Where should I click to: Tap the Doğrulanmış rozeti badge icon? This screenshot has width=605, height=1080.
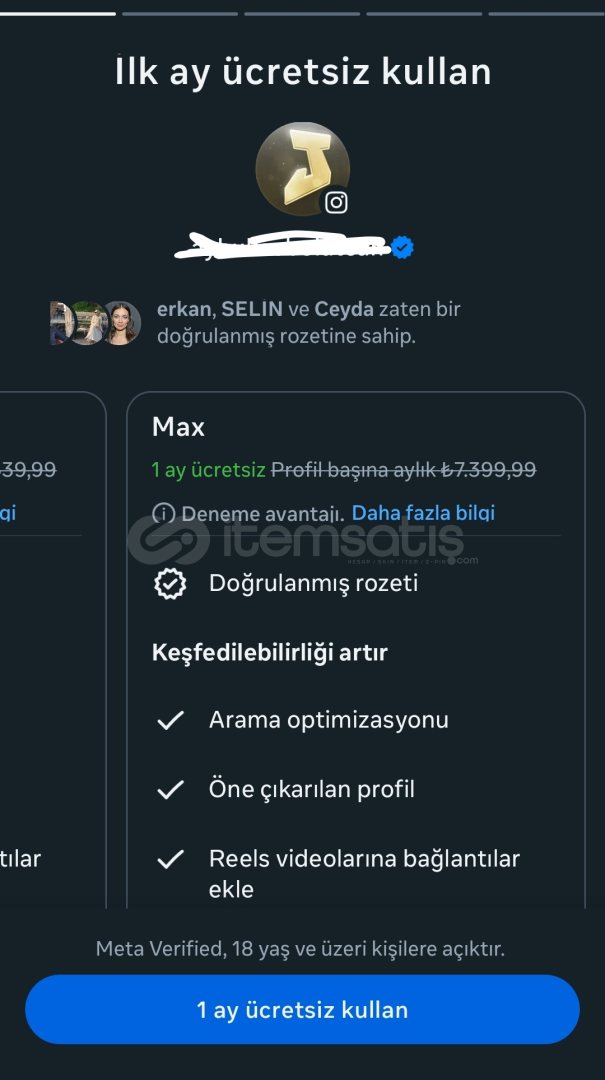click(x=171, y=584)
